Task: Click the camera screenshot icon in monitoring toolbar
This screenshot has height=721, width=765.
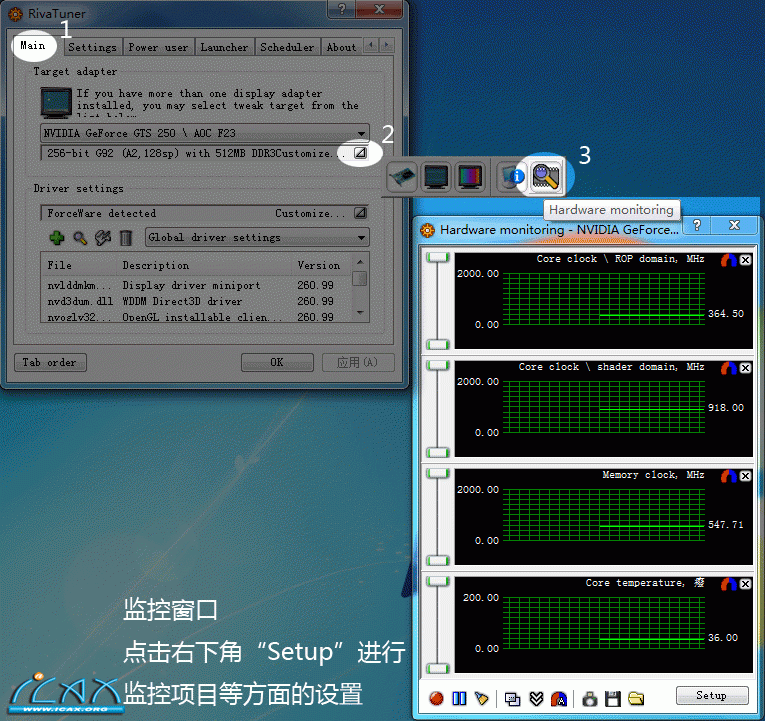Action: [x=590, y=697]
